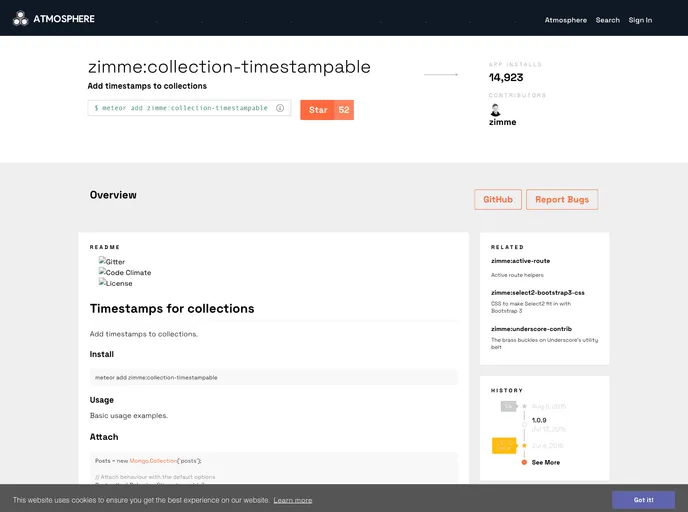Viewport: 688px width, 512px height.
Task: Click the Install heading in README
Action: [x=102, y=354]
